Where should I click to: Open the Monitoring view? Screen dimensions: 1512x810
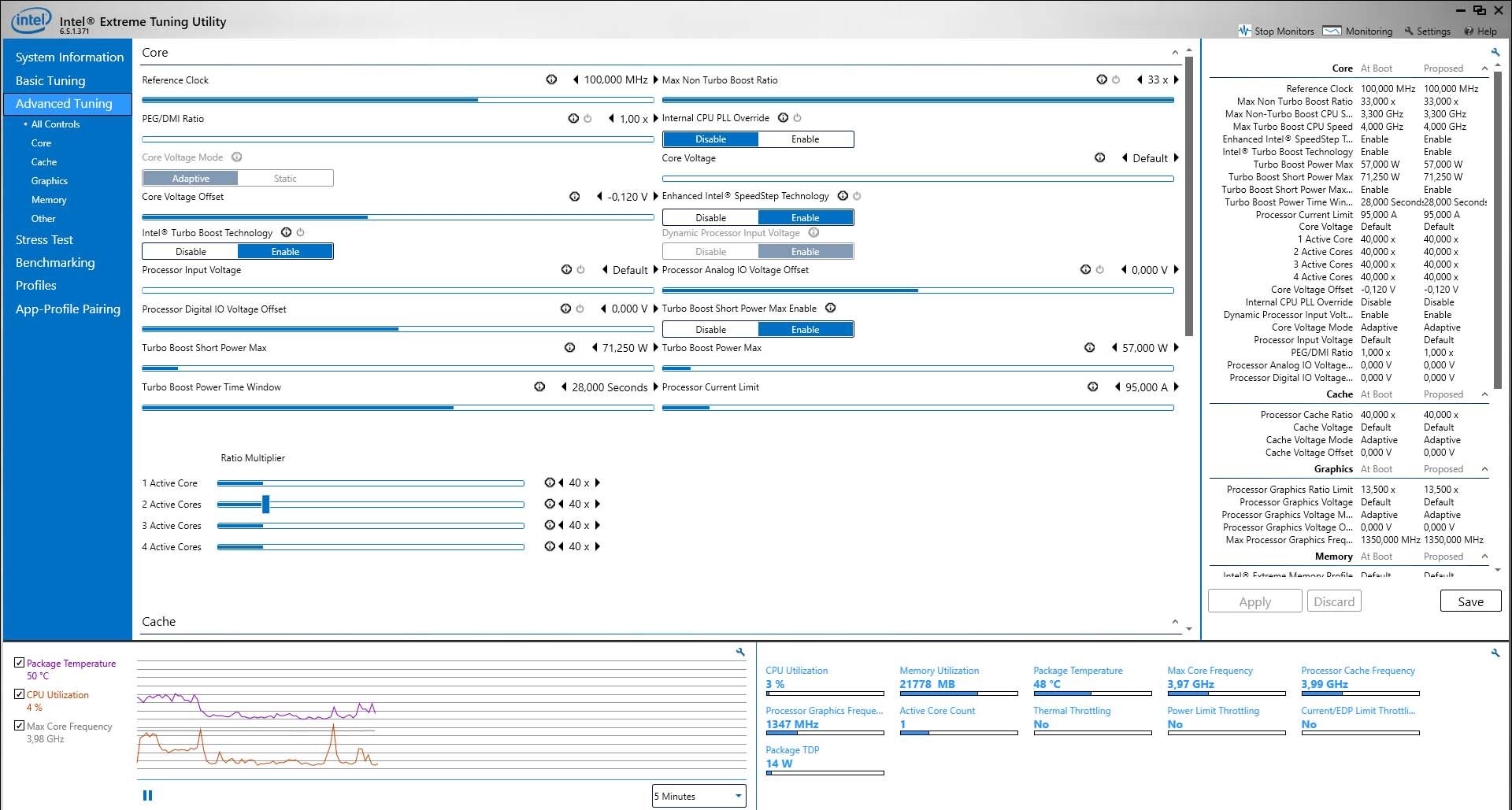(1358, 31)
